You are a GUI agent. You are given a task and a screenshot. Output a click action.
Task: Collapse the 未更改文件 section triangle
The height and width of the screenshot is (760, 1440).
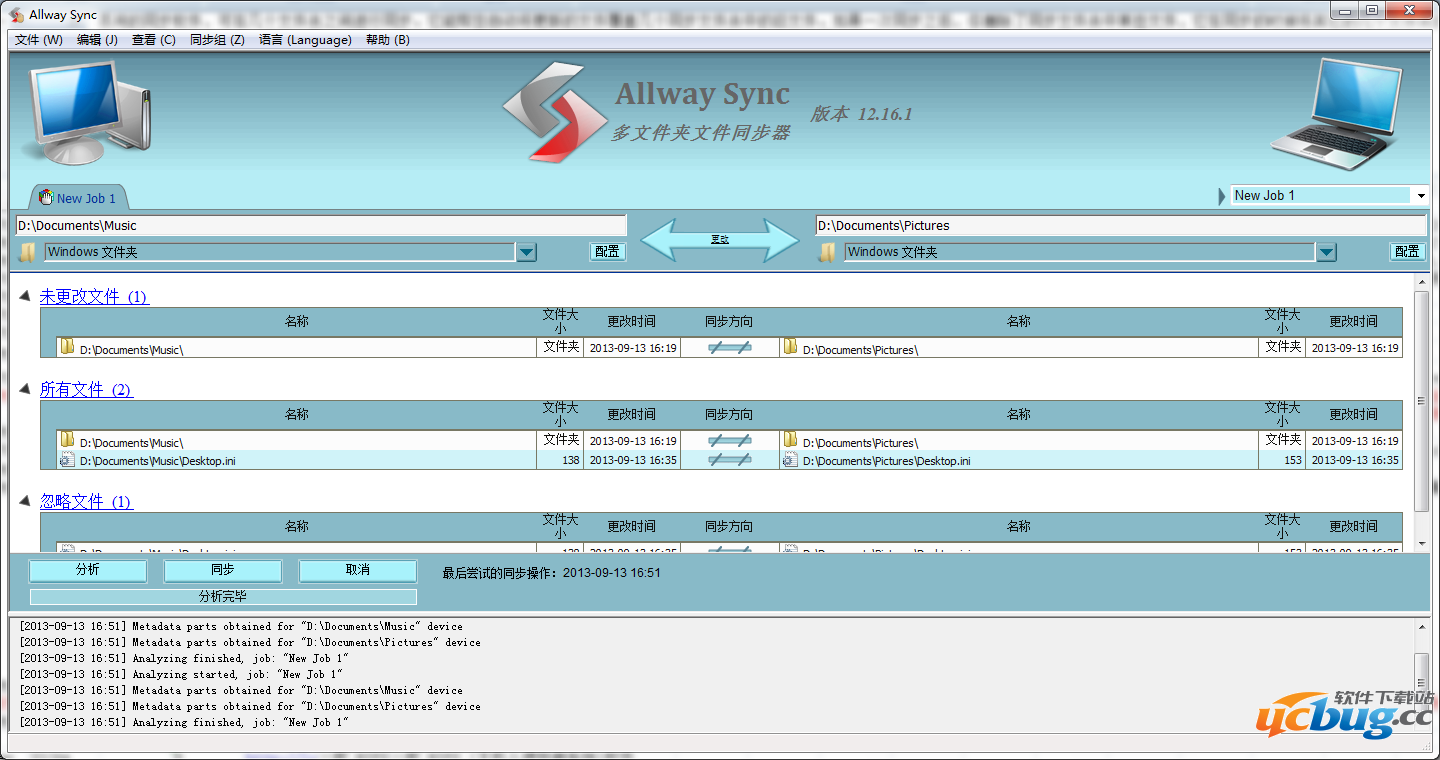[x=24, y=296]
